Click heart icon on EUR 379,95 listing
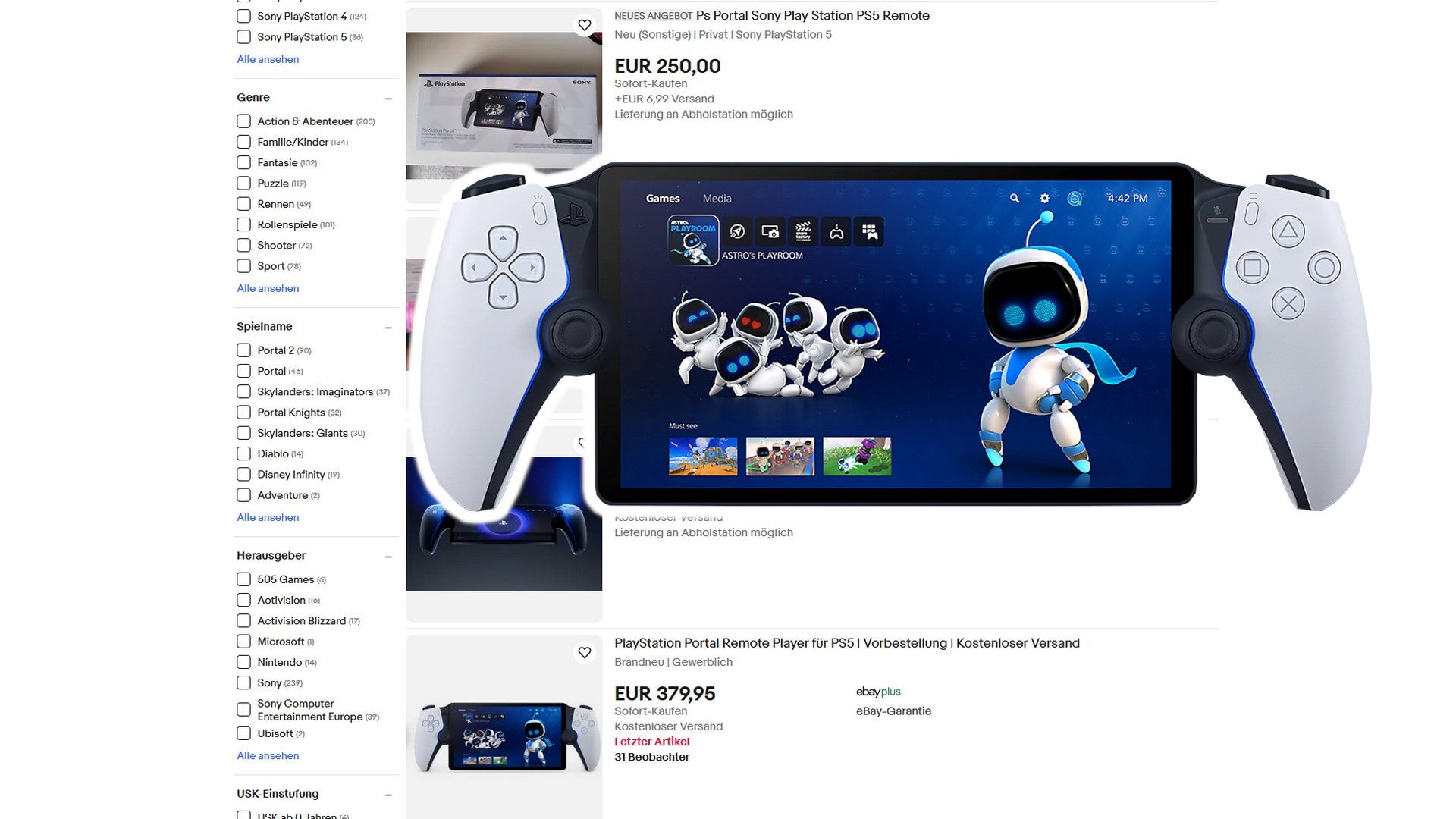The height and width of the screenshot is (819, 1456). click(584, 652)
